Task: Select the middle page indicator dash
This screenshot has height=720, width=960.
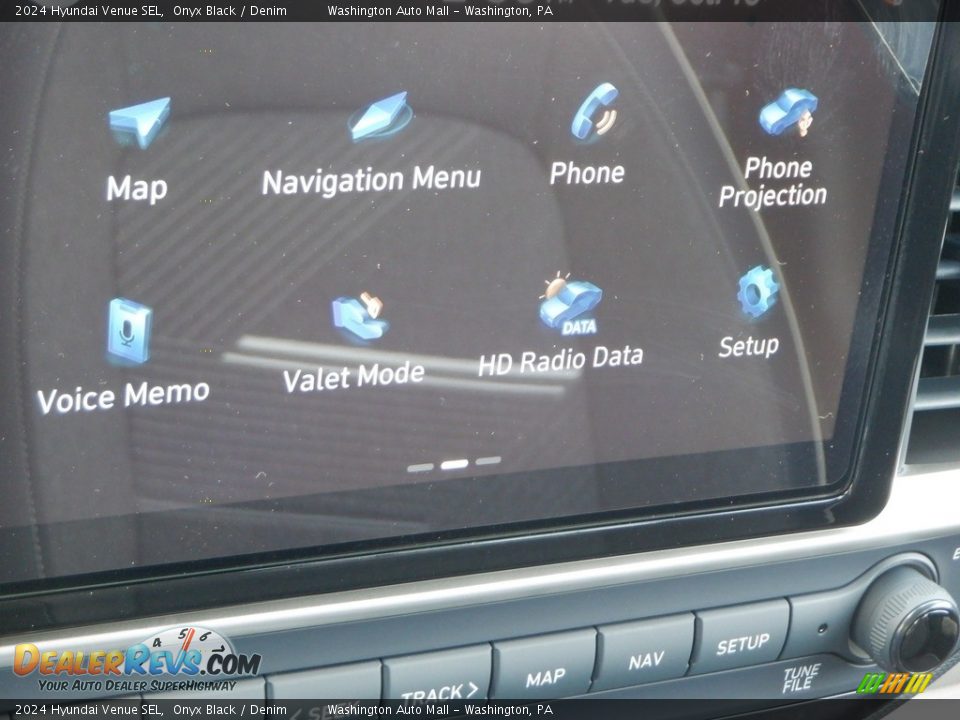Action: click(x=454, y=465)
